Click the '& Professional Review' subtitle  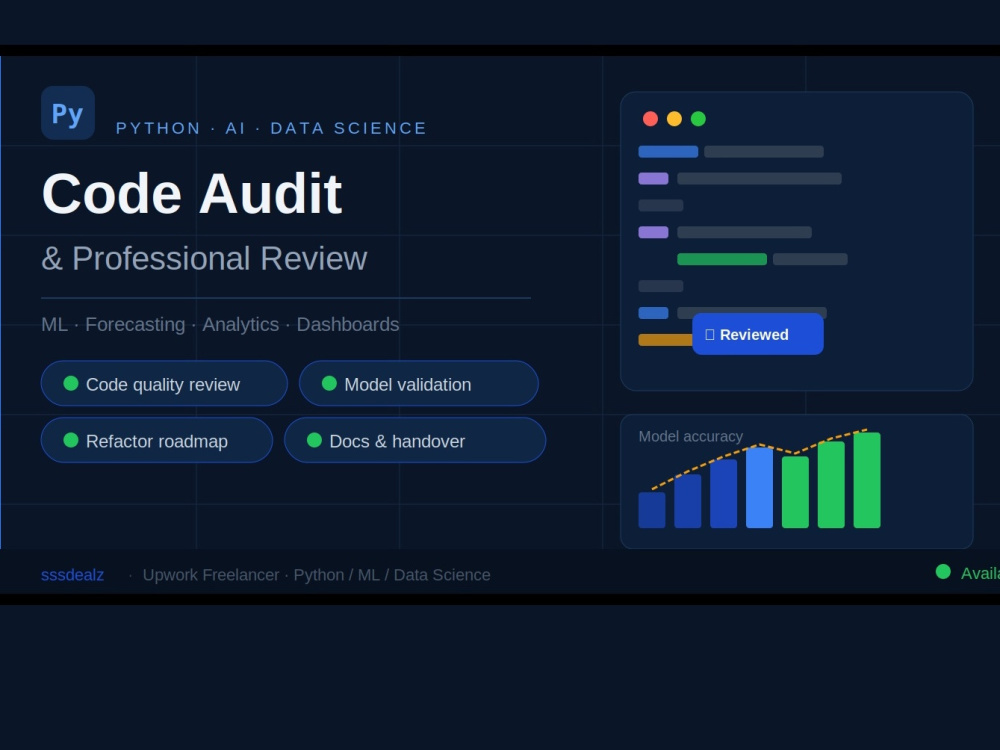[x=204, y=258]
